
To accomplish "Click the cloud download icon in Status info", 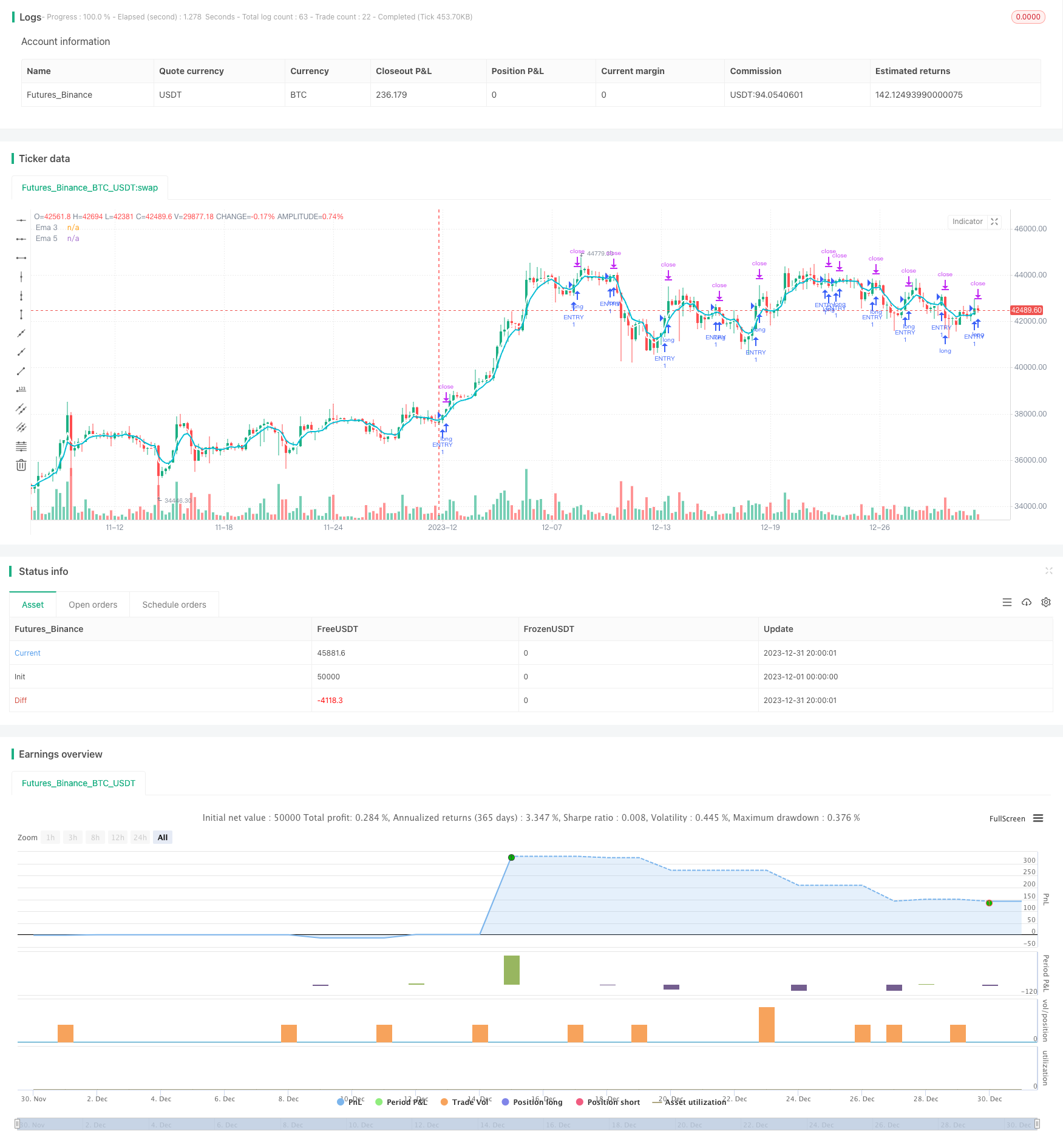I will (1027, 602).
